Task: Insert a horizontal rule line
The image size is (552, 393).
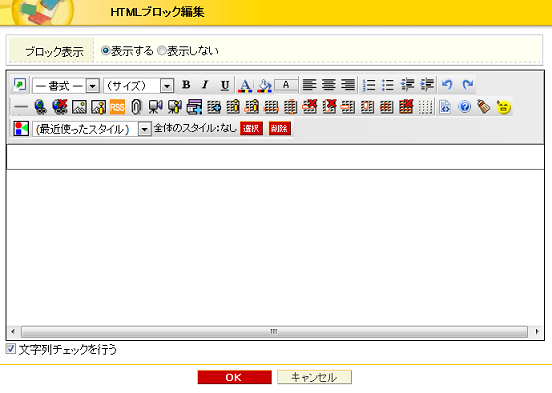Action: (21, 107)
